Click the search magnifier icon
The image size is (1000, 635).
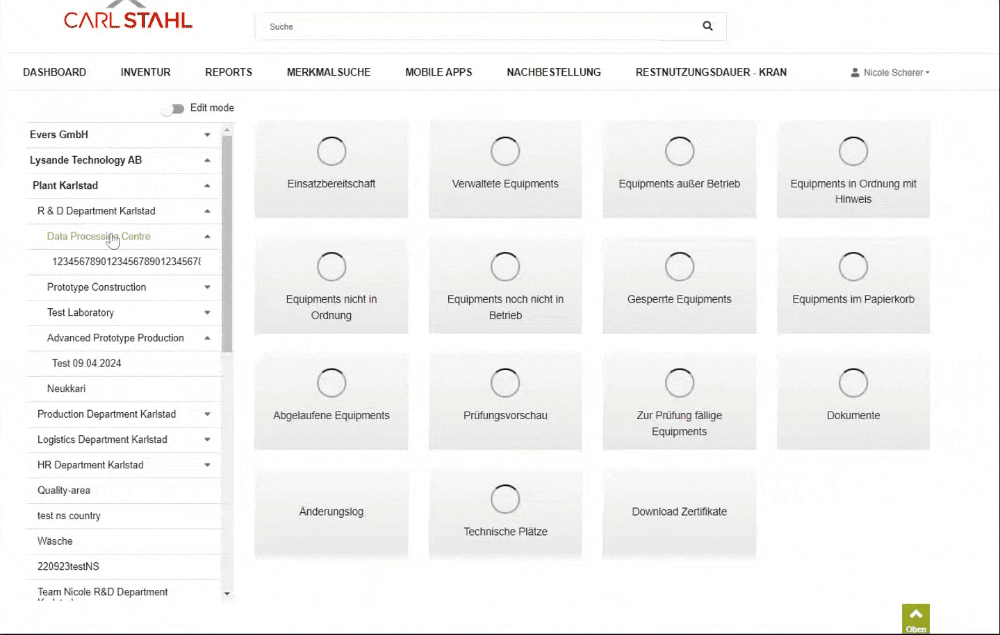click(708, 26)
